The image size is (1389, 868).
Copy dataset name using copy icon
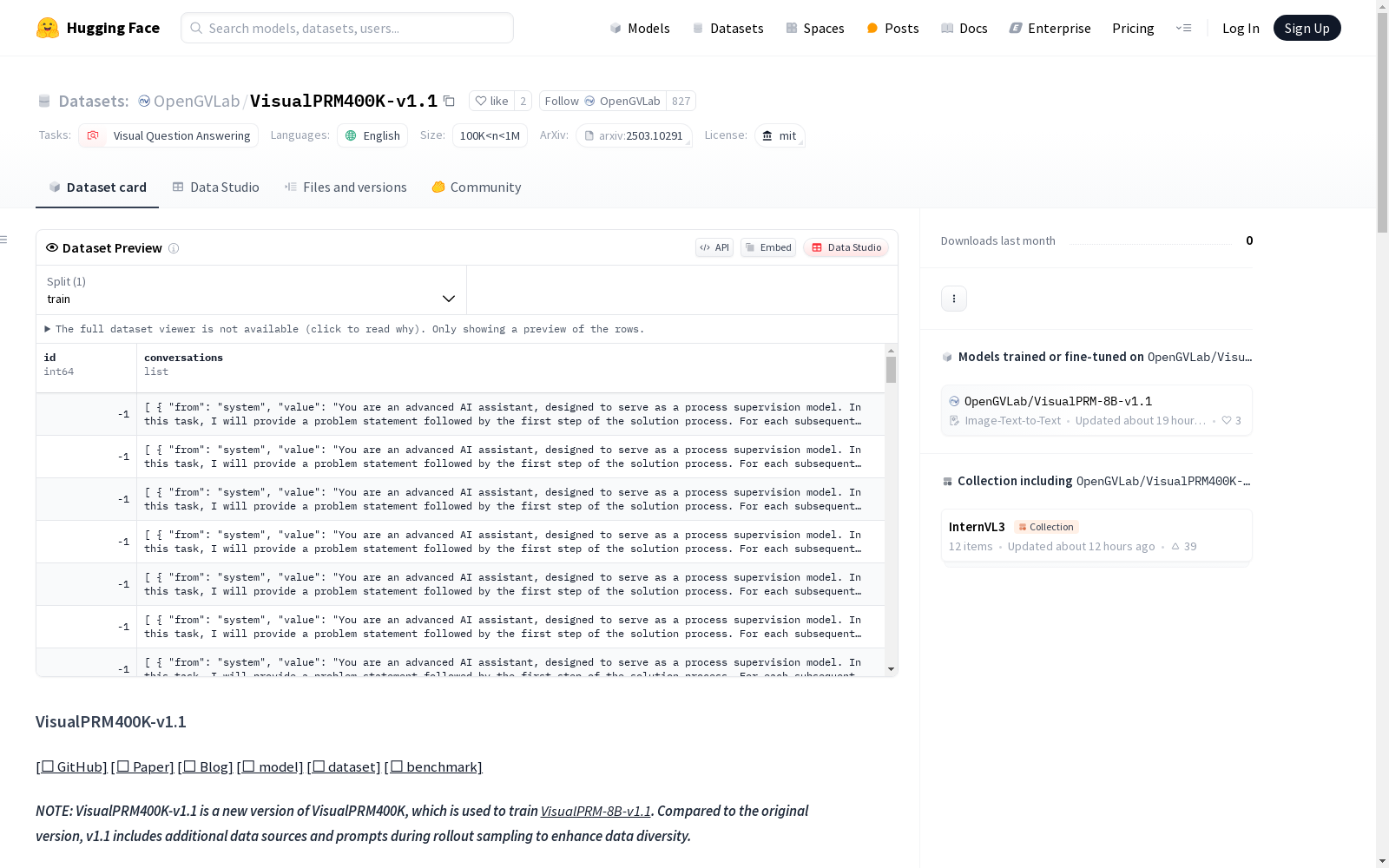(x=449, y=101)
